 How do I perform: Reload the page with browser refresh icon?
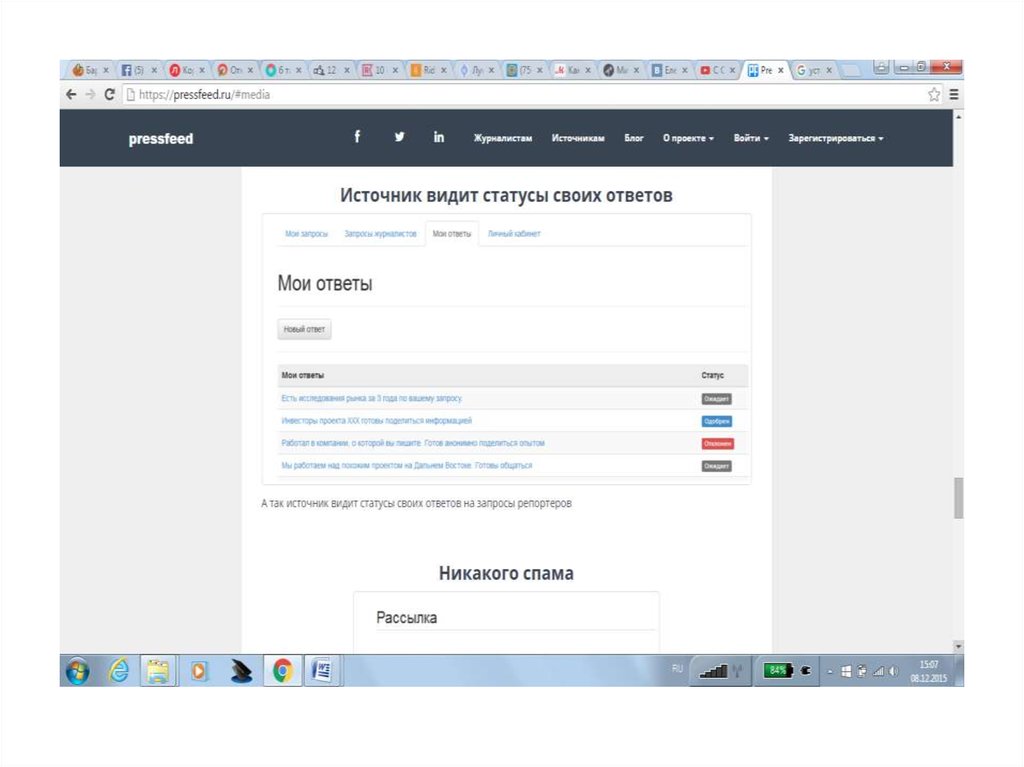[x=109, y=95]
